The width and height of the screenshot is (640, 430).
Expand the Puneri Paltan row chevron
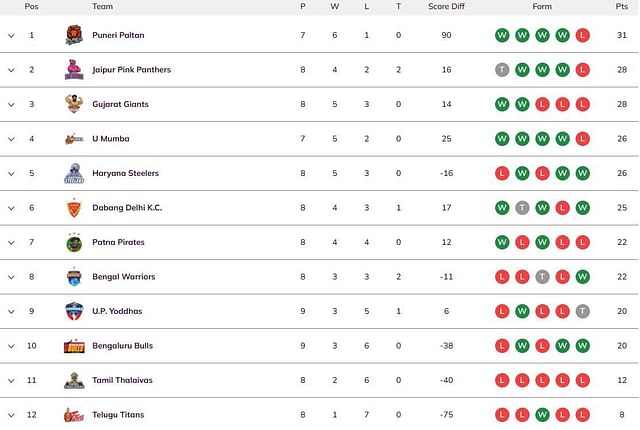click(11, 35)
